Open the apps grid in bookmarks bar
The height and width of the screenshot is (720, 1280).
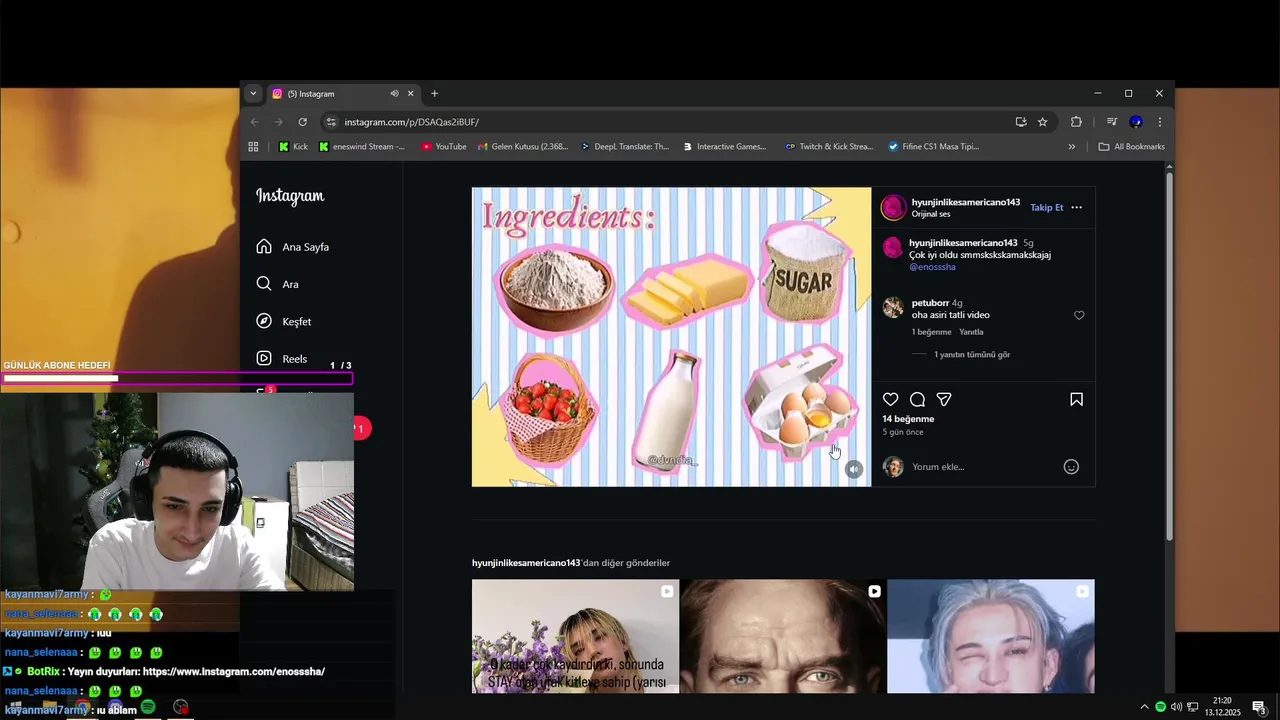[x=253, y=146]
